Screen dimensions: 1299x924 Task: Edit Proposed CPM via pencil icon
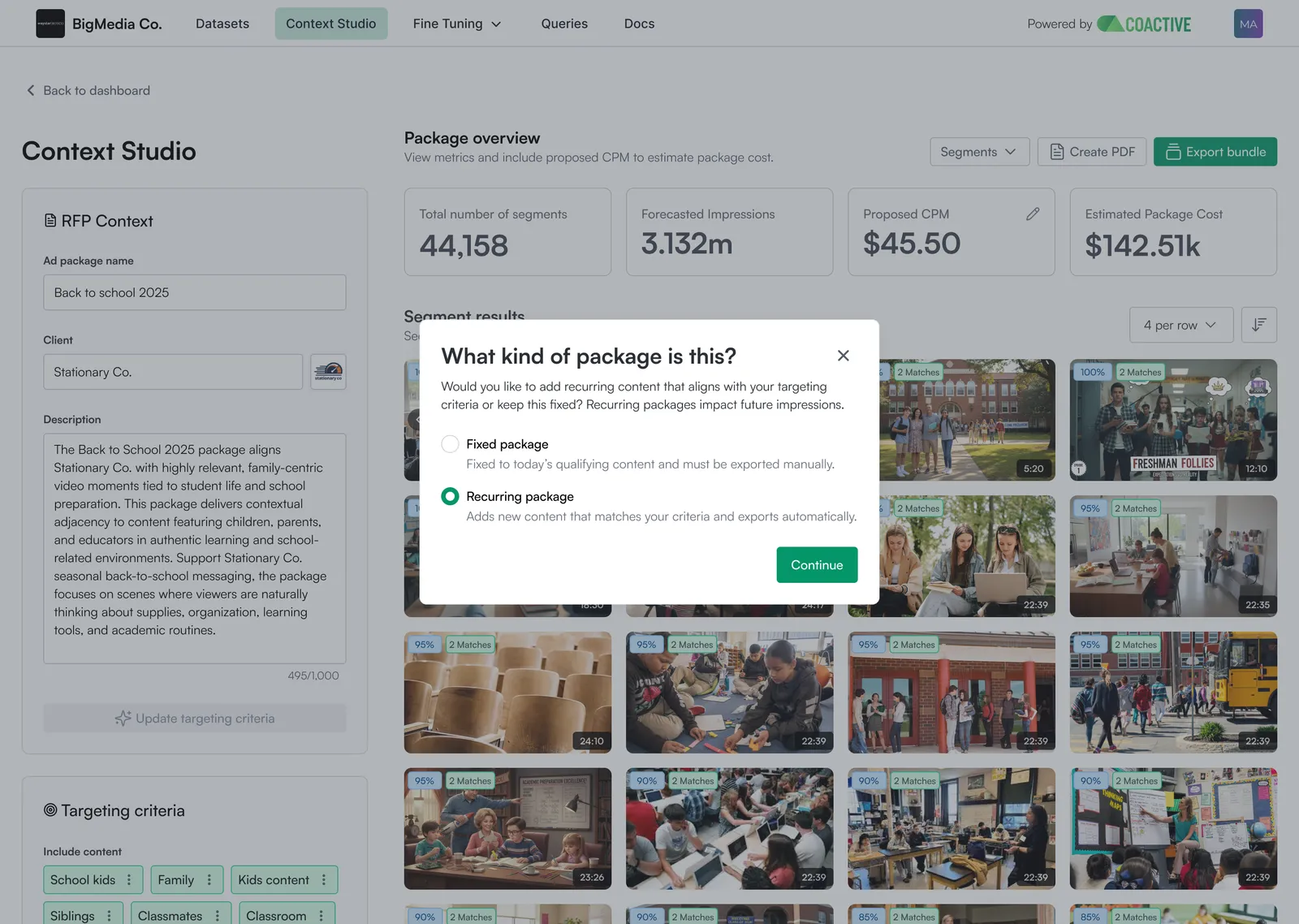click(x=1033, y=214)
